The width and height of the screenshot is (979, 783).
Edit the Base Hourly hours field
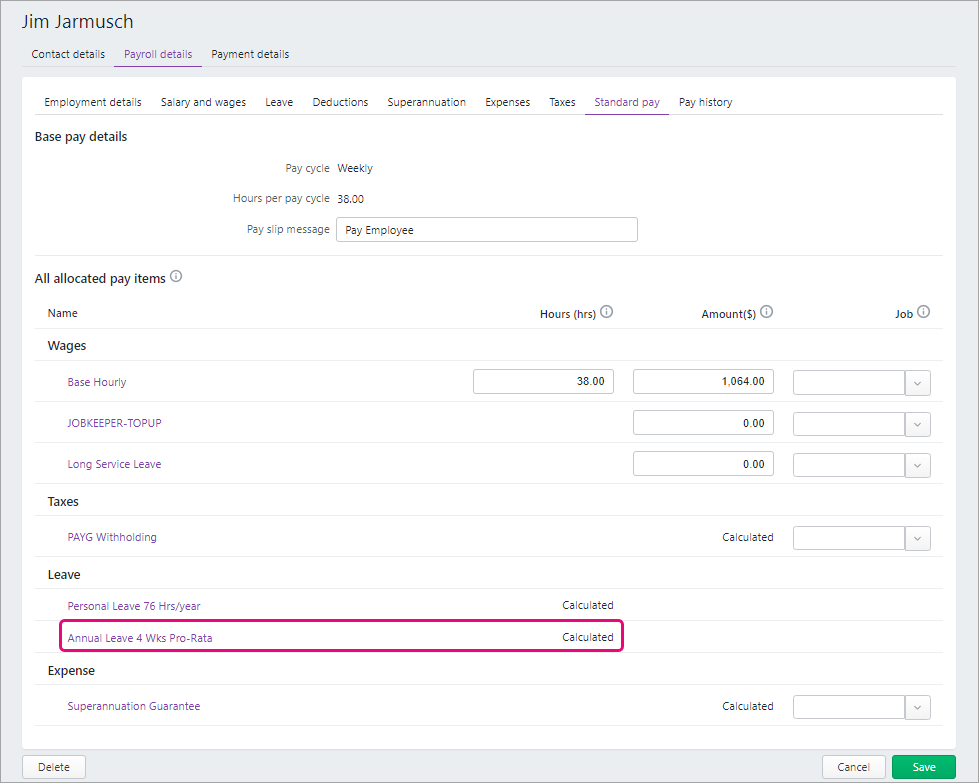[x=543, y=381]
